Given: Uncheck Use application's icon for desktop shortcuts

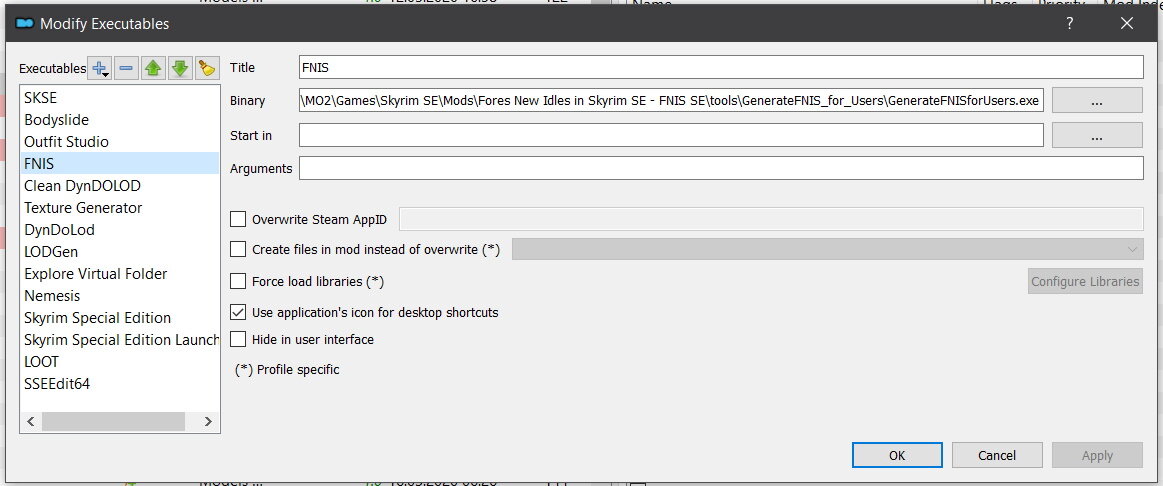Looking at the screenshot, I should tap(238, 312).
